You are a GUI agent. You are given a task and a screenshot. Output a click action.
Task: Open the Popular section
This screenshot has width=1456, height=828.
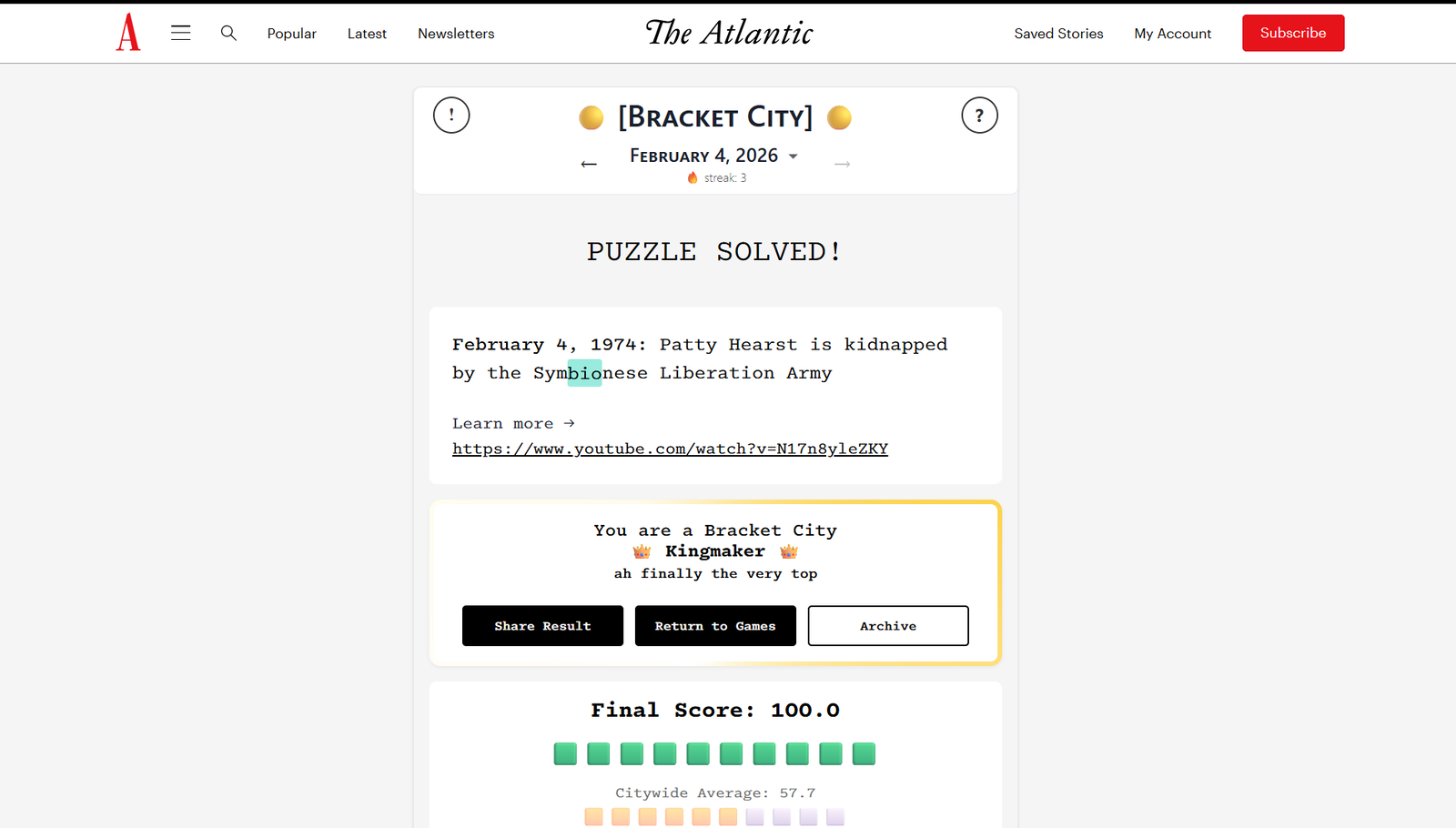[291, 34]
